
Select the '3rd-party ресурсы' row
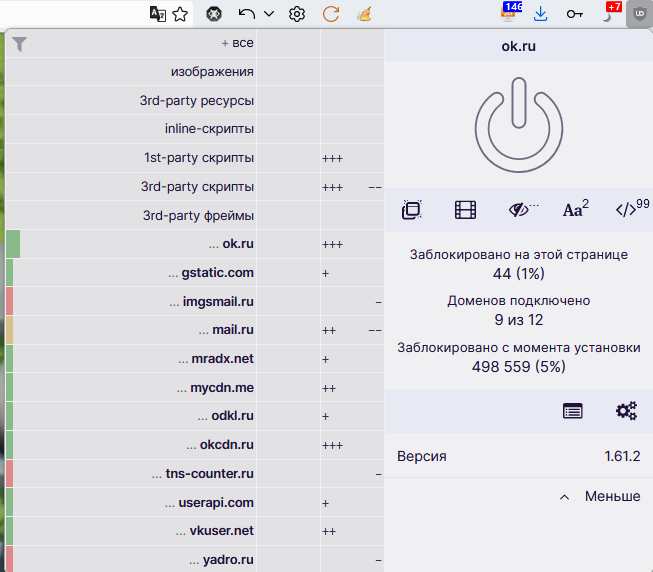pyautogui.click(x=131, y=101)
